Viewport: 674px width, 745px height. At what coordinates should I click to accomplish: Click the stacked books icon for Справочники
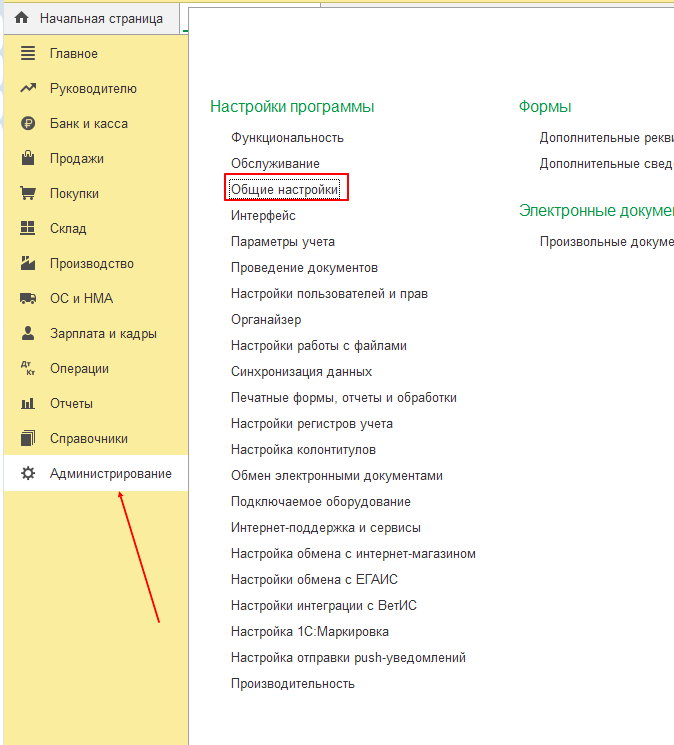28,438
